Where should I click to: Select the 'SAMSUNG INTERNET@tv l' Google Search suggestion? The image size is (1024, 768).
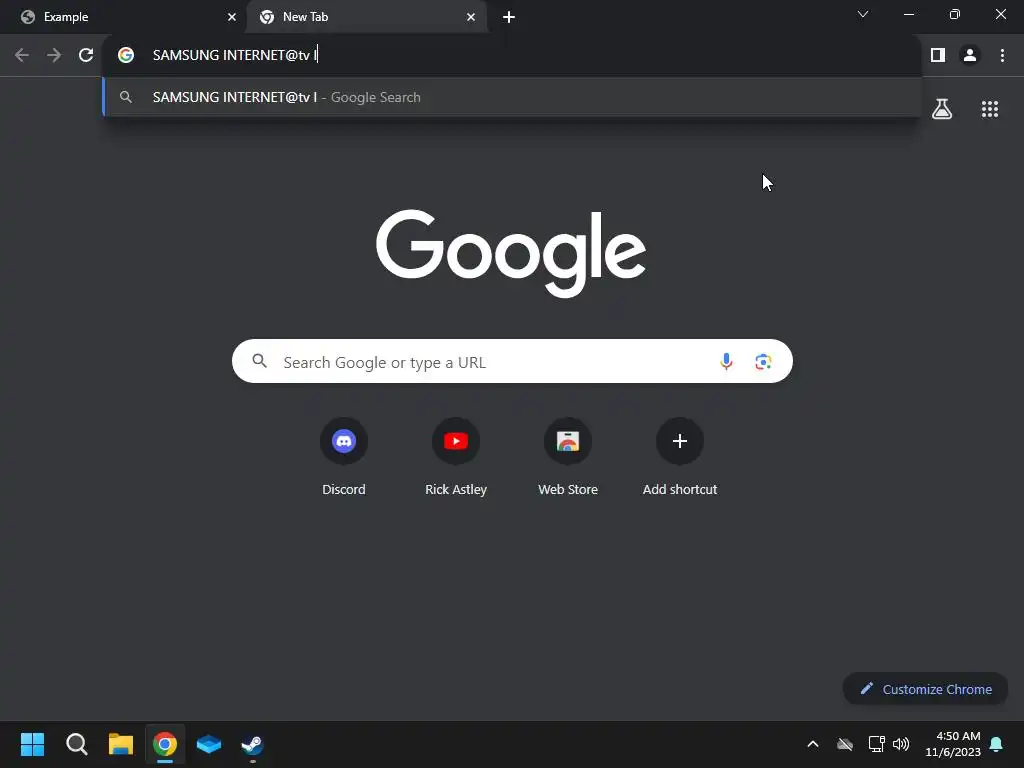click(x=513, y=97)
